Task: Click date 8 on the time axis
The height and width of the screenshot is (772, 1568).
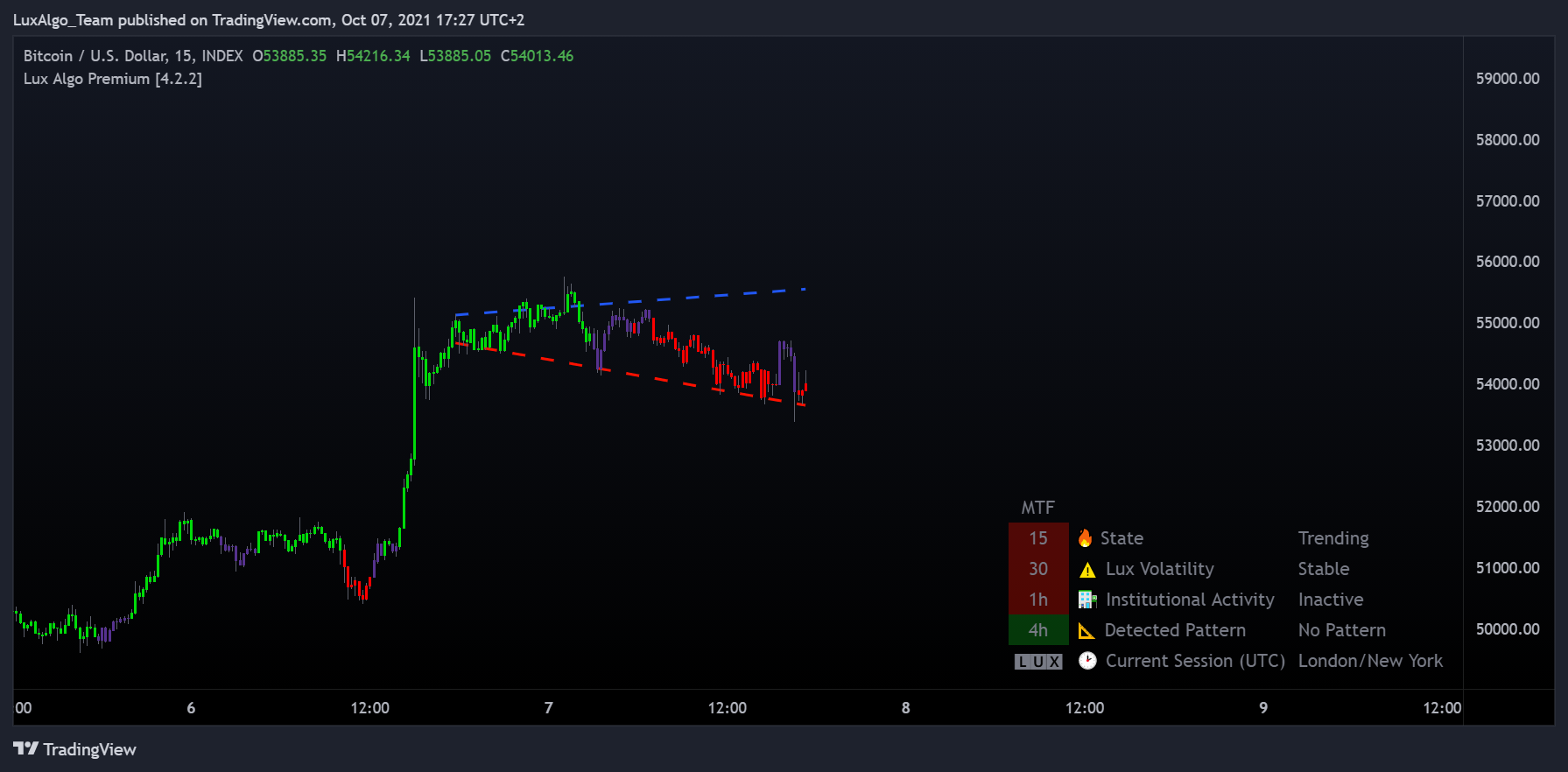Action: tap(906, 708)
